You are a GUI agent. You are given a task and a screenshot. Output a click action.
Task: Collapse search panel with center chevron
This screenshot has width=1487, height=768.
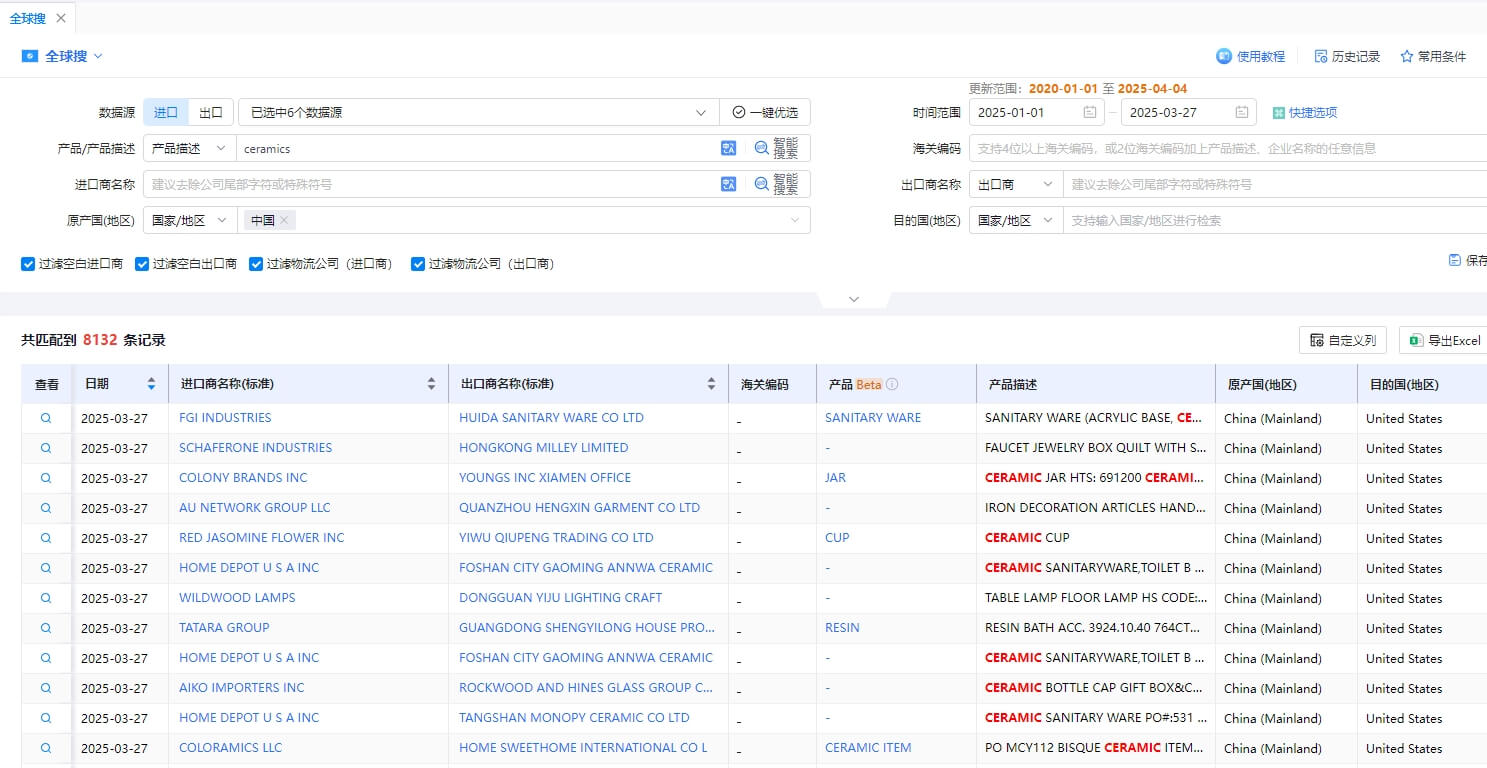pyautogui.click(x=853, y=299)
